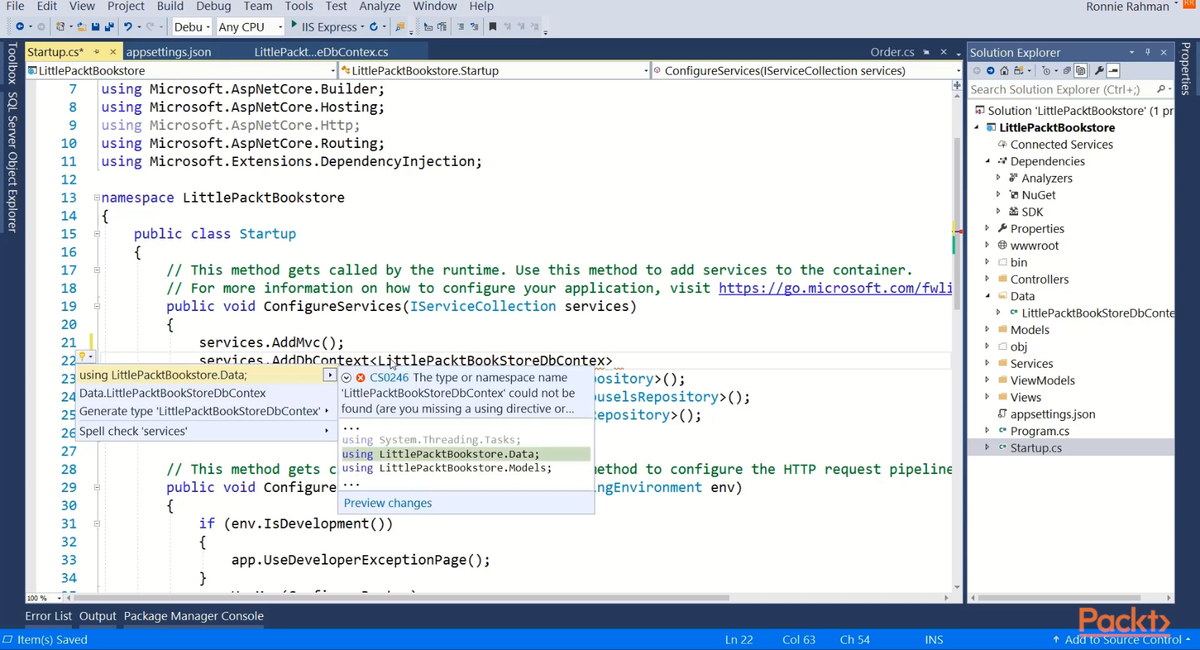Select appsettings.json in Solution Explorer
This screenshot has width=1200, height=650.
(1052, 414)
